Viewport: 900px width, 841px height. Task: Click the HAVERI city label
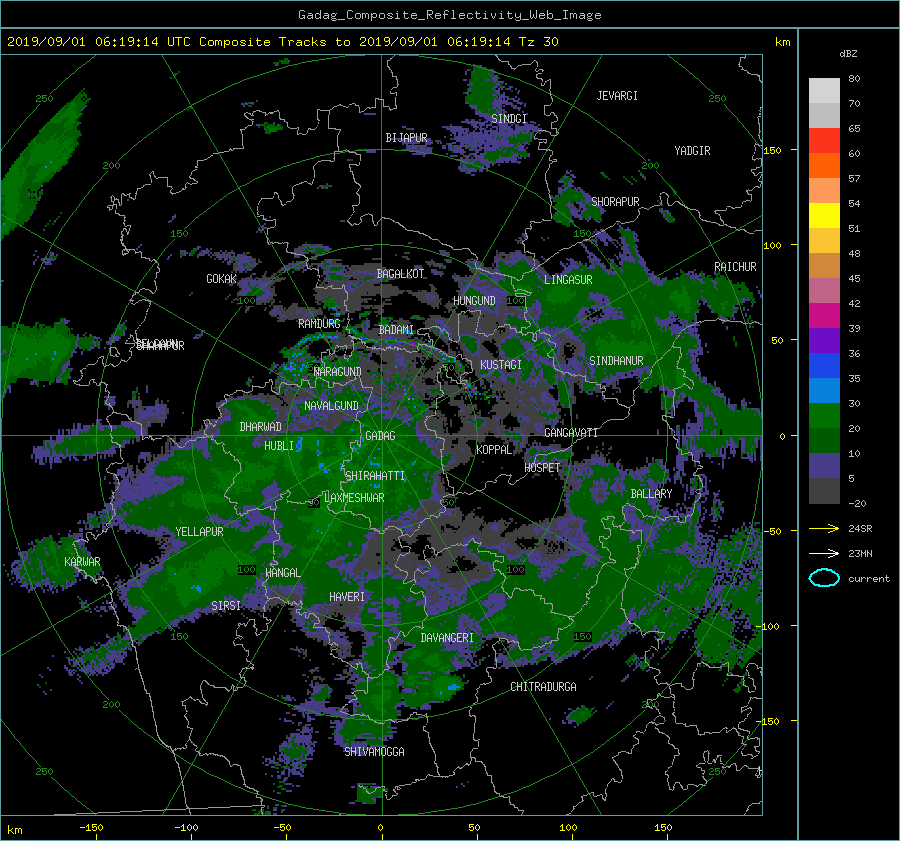[347, 597]
